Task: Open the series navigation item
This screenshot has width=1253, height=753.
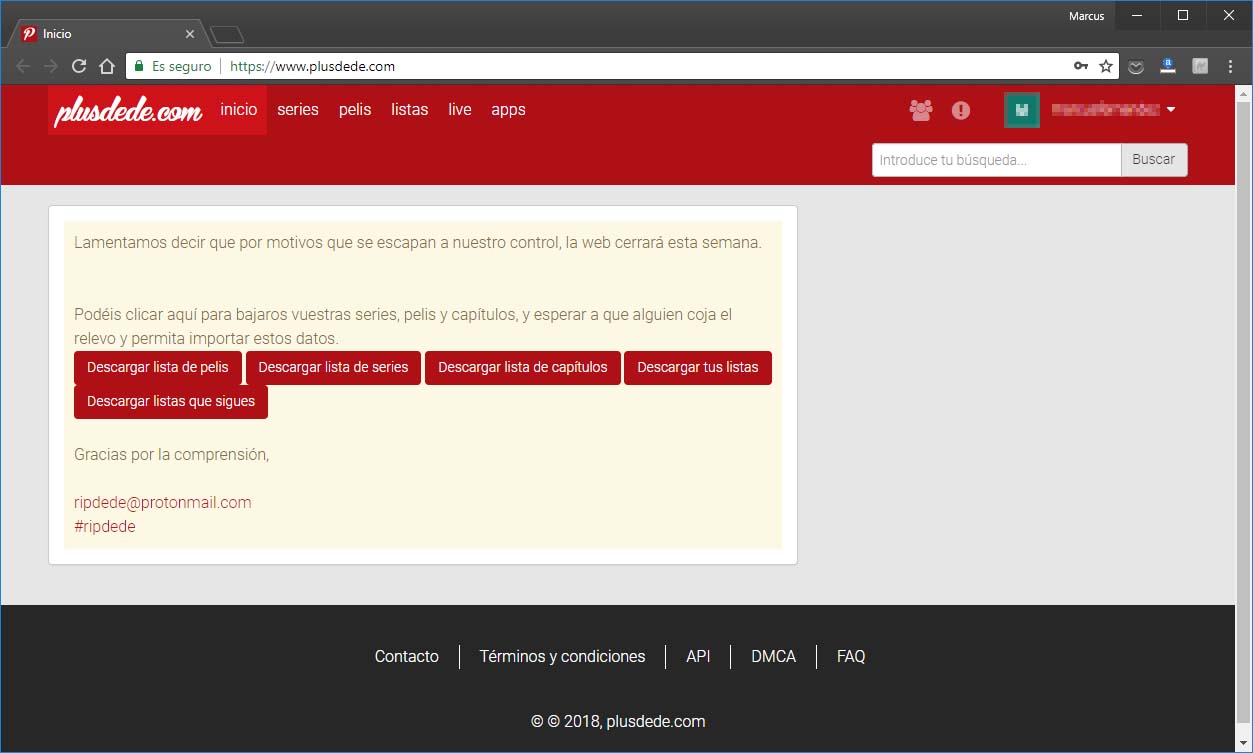Action: (298, 110)
